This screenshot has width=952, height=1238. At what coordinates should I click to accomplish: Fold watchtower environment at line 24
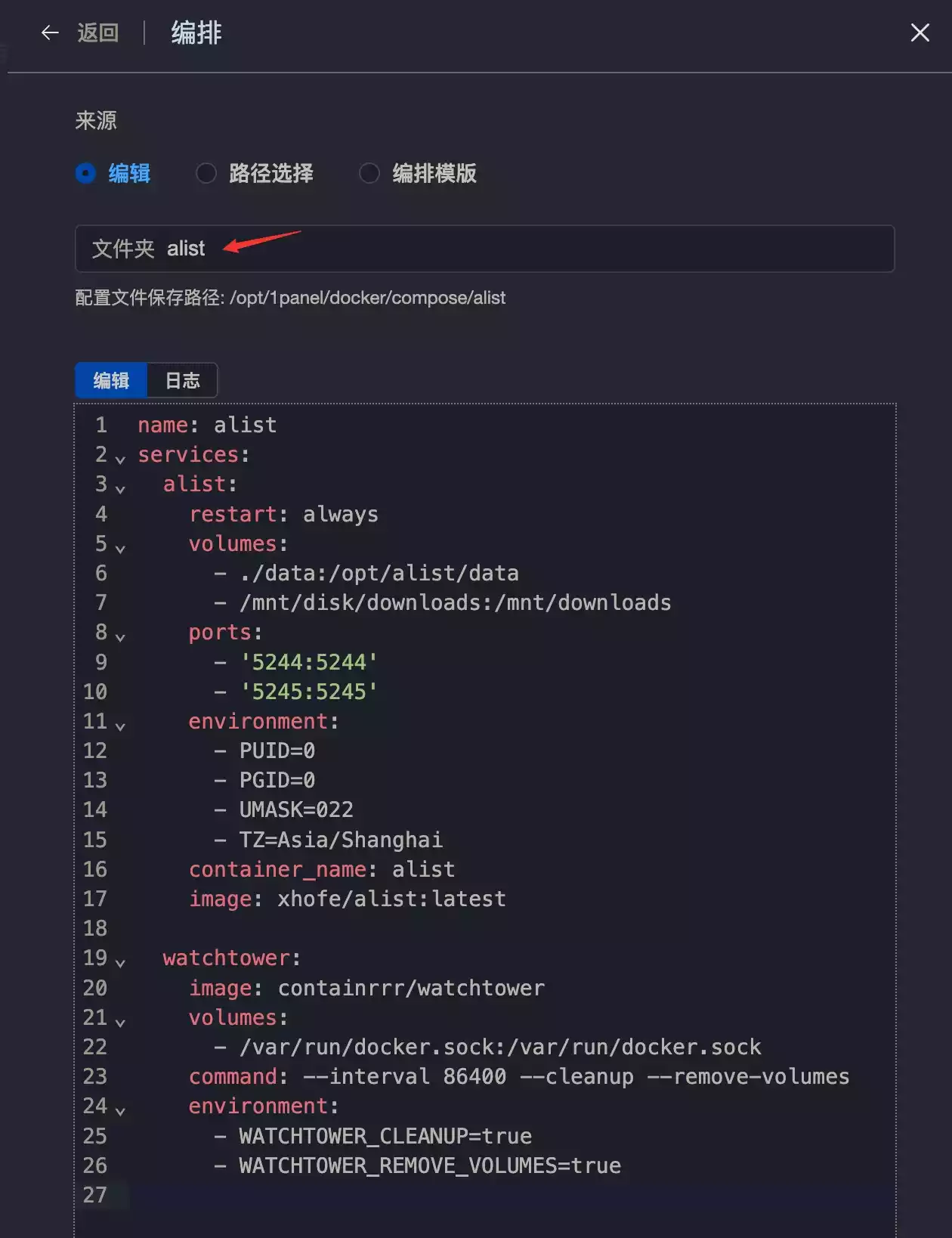tap(120, 1110)
